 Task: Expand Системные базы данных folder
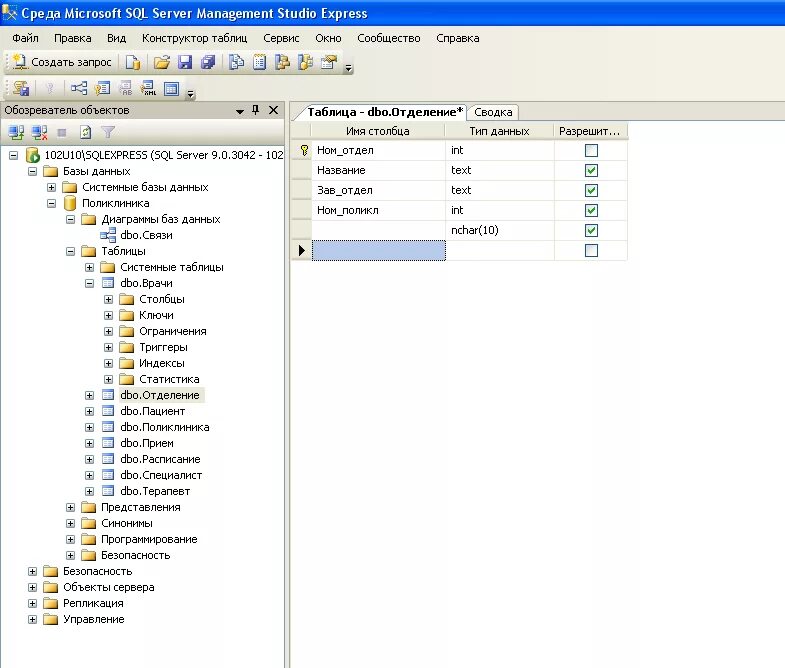[x=52, y=187]
